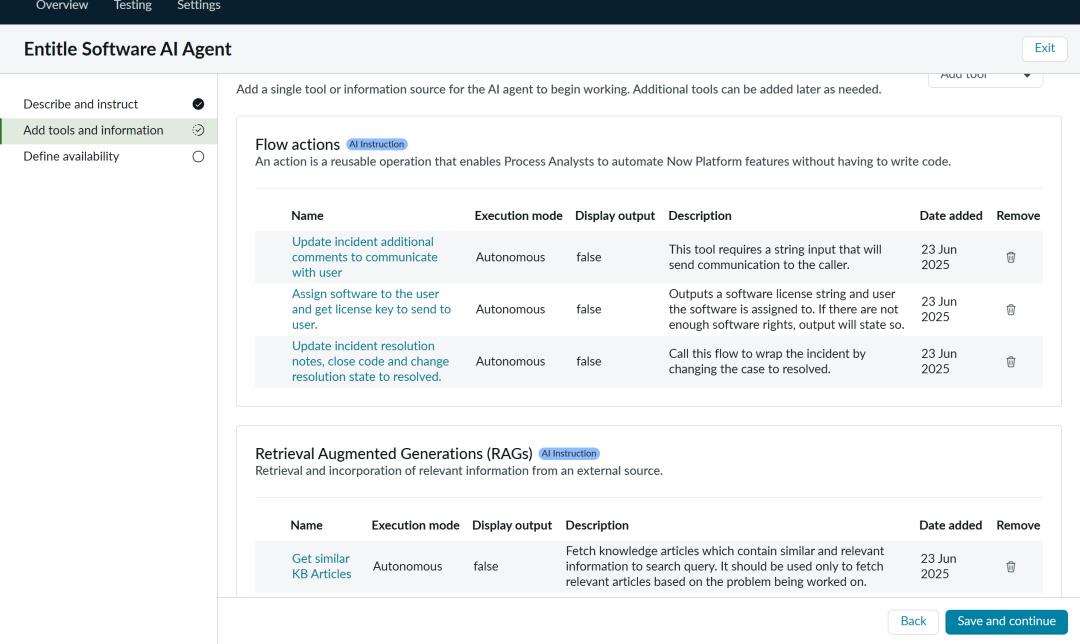
Task: Open the Add tool dropdown
Action: pos(986,77)
